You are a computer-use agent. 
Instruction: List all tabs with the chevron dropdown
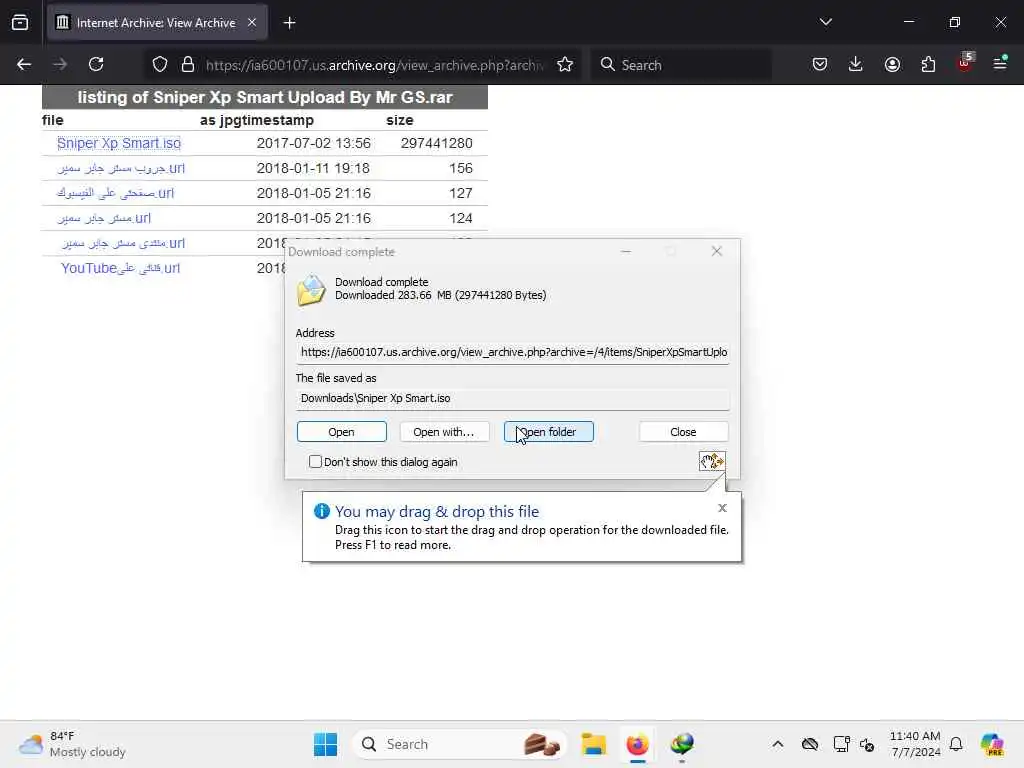[825, 22]
